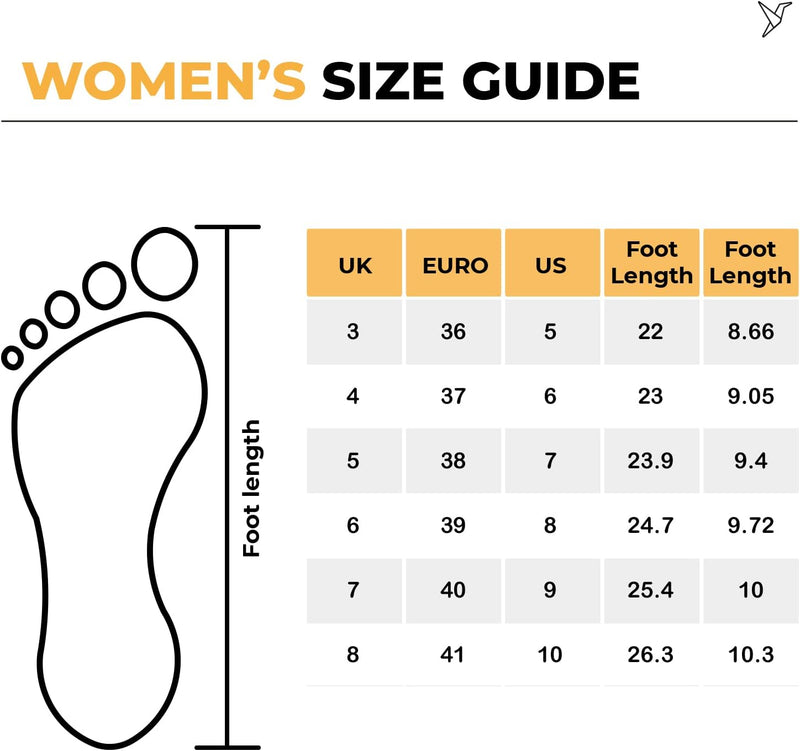The image size is (800, 751).
Task: Select the 9.72 foot length value
Action: point(750,526)
